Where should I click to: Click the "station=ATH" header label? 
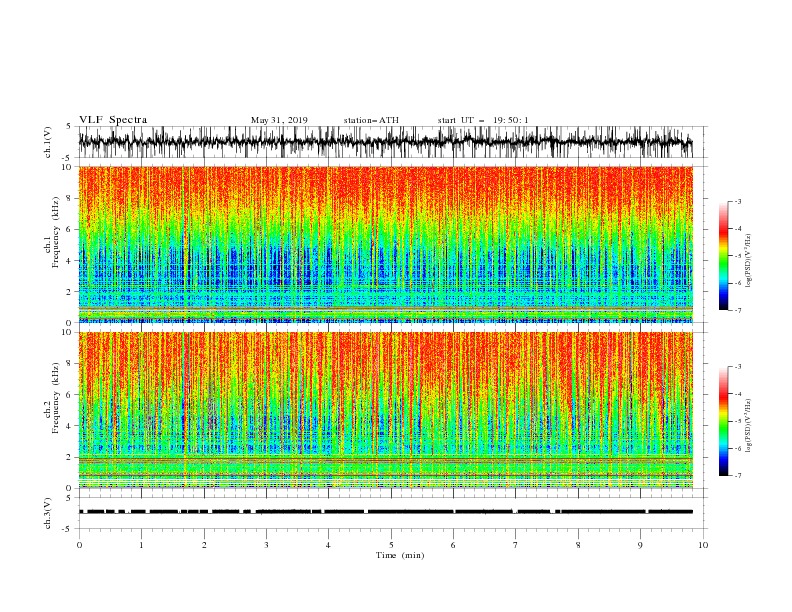371,120
